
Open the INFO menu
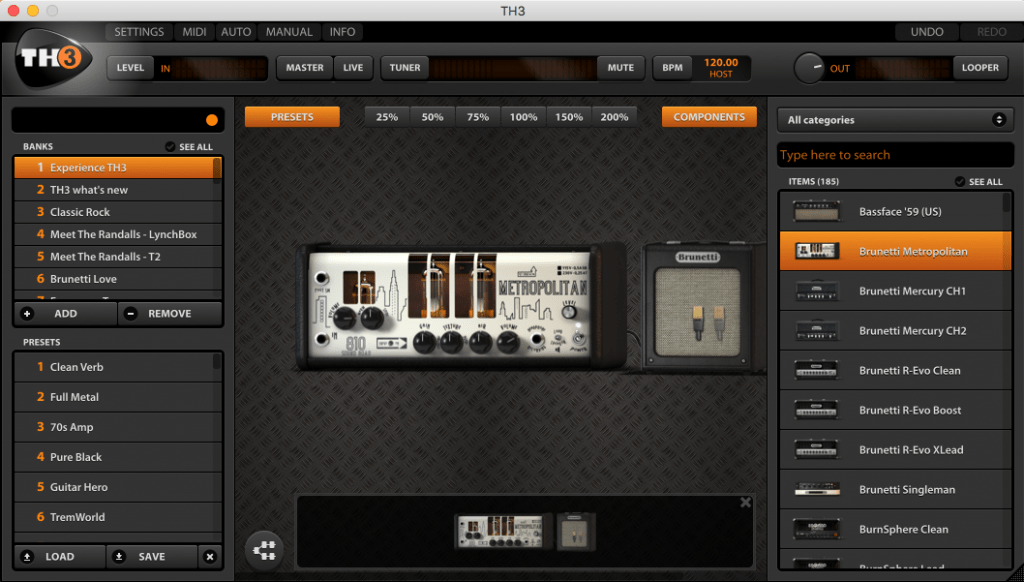pos(342,31)
